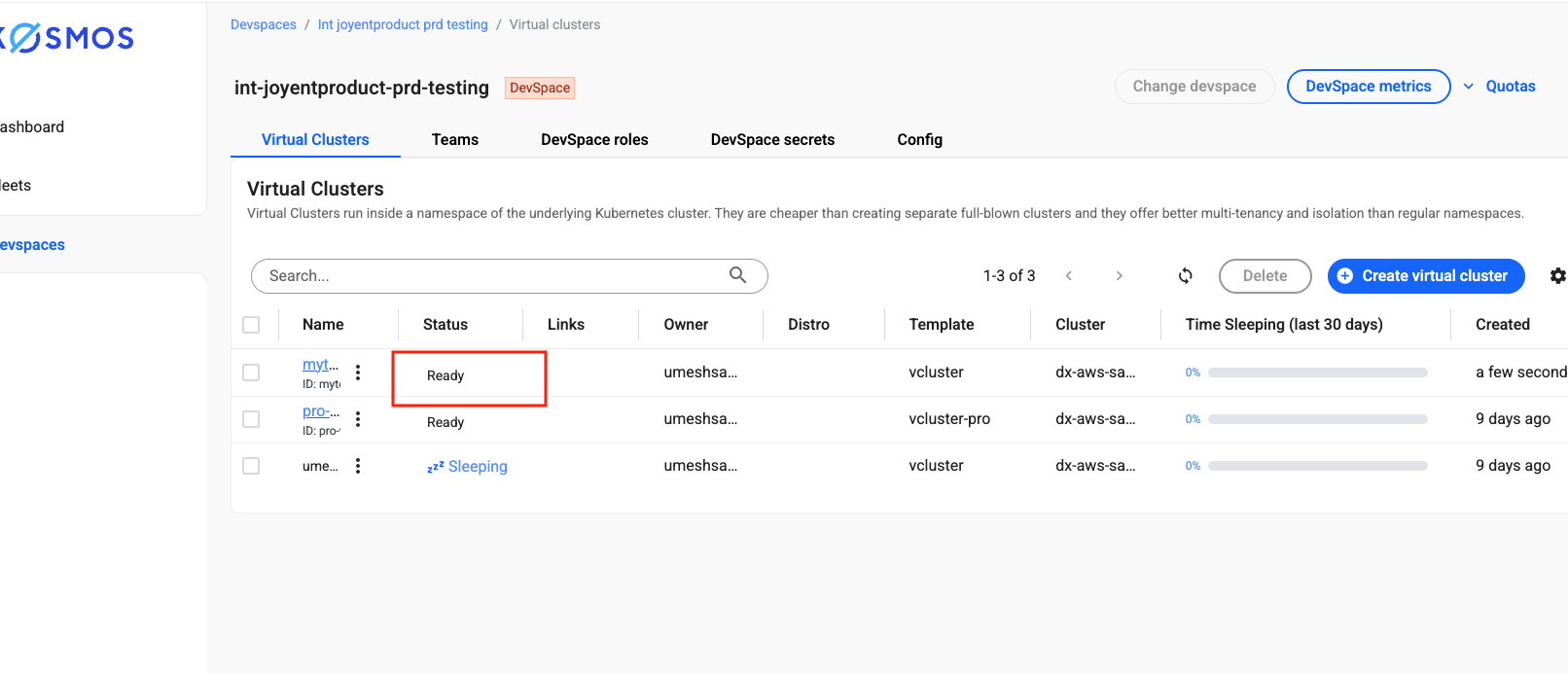Viewport: 1568px width, 674px height.
Task: Click the vcluster-pro template cell
Action: pyautogui.click(x=949, y=419)
